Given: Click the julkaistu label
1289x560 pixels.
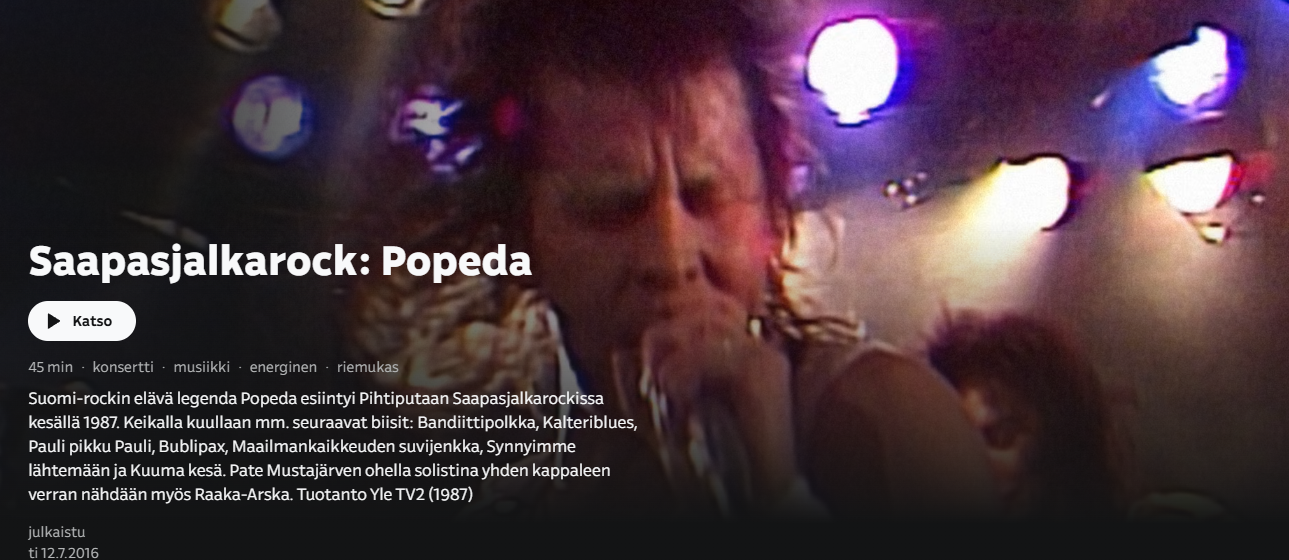Looking at the screenshot, I should pyautogui.click(x=57, y=532).
